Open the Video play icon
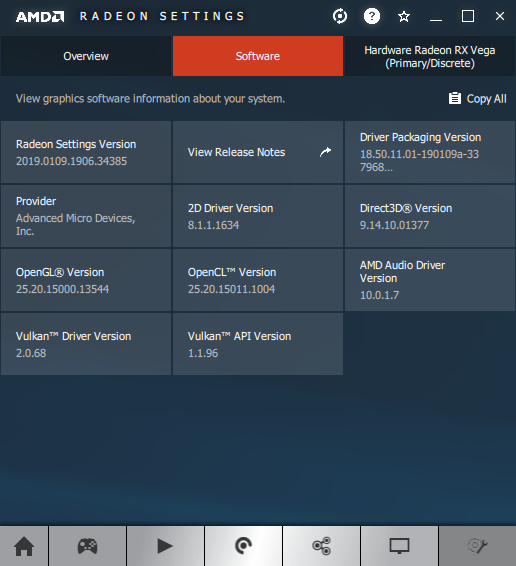This screenshot has width=516, height=566. pos(165,546)
